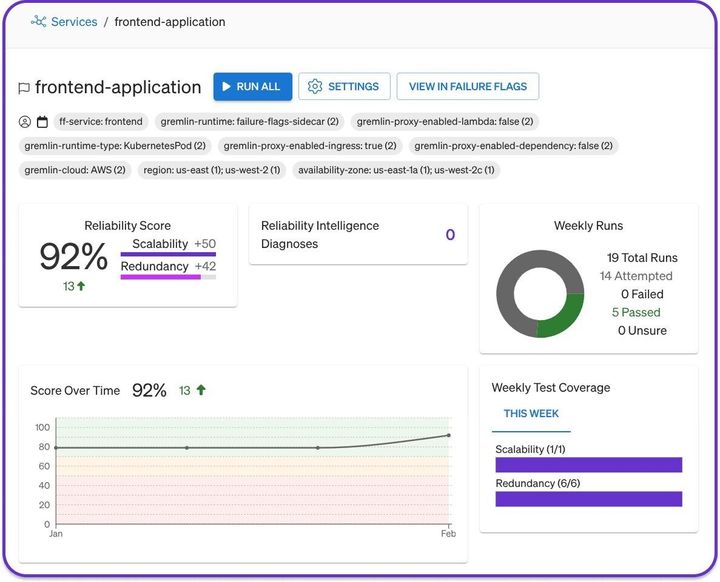The width and height of the screenshot is (720, 582).
Task: Select gremlin-proxy-enabled-lambda: false tag
Action: pos(445,121)
